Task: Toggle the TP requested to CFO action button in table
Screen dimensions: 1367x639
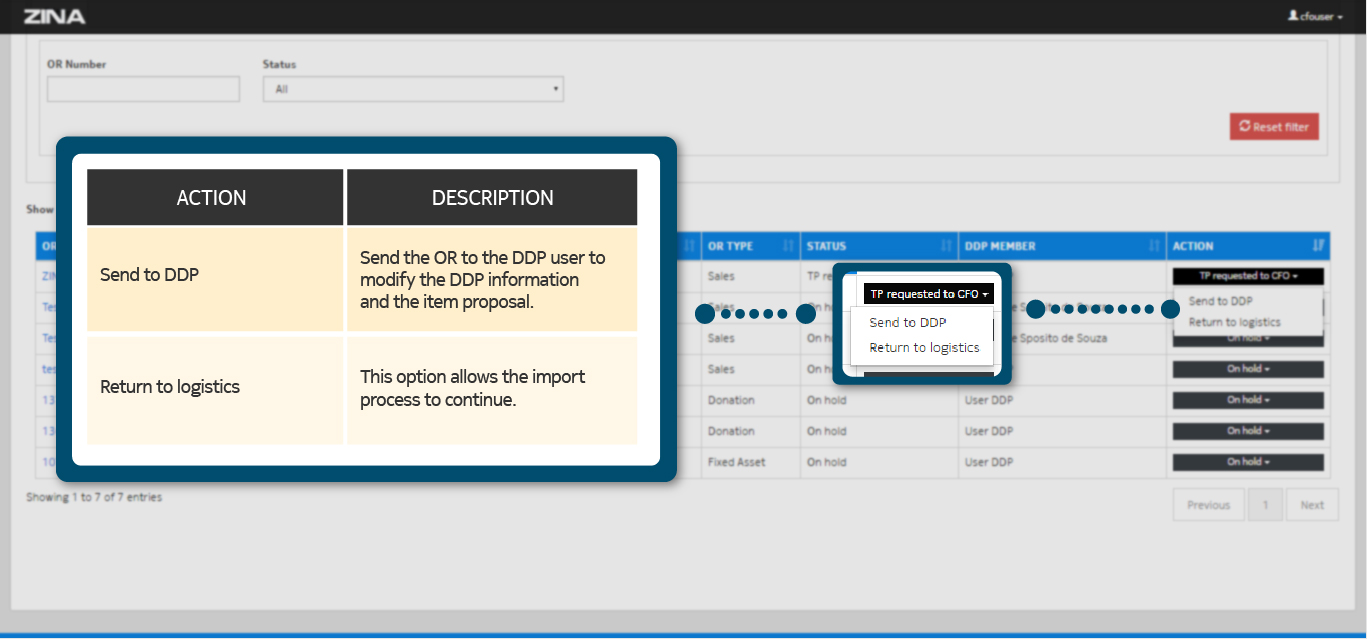Action: coord(1248,276)
